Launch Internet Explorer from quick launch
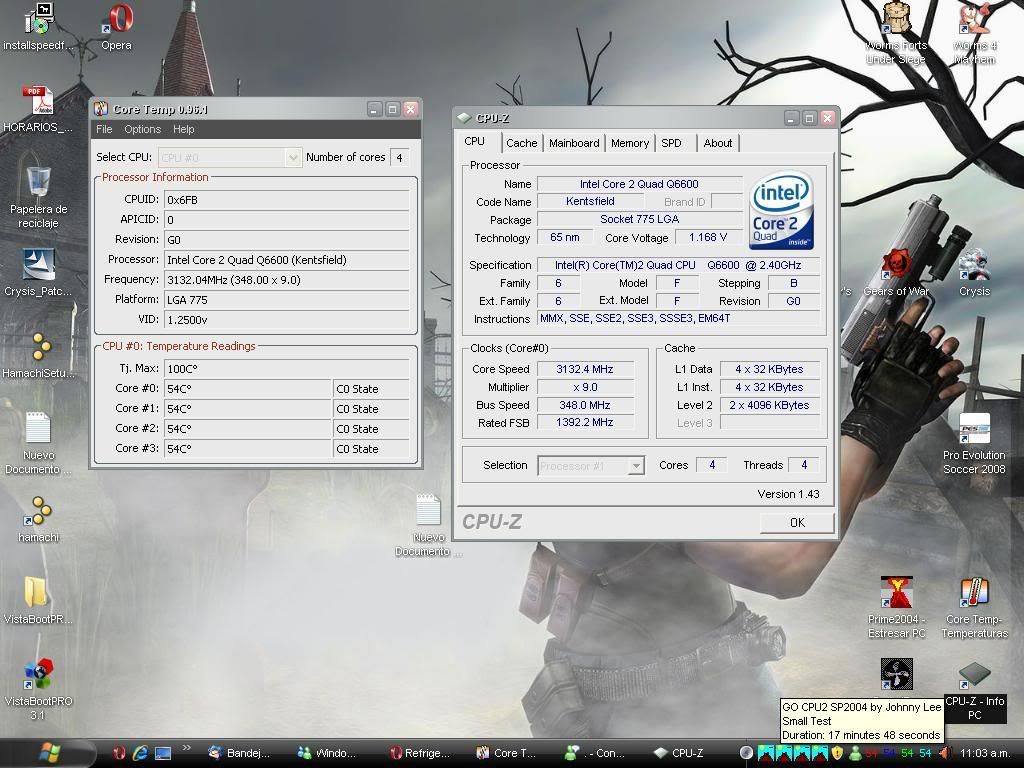 point(140,753)
